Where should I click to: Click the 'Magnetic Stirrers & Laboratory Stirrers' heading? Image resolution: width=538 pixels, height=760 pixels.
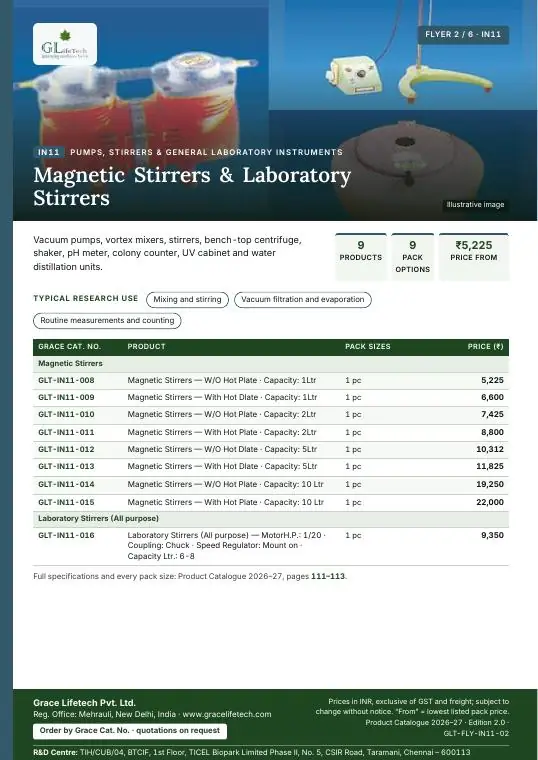pyautogui.click(x=192, y=186)
